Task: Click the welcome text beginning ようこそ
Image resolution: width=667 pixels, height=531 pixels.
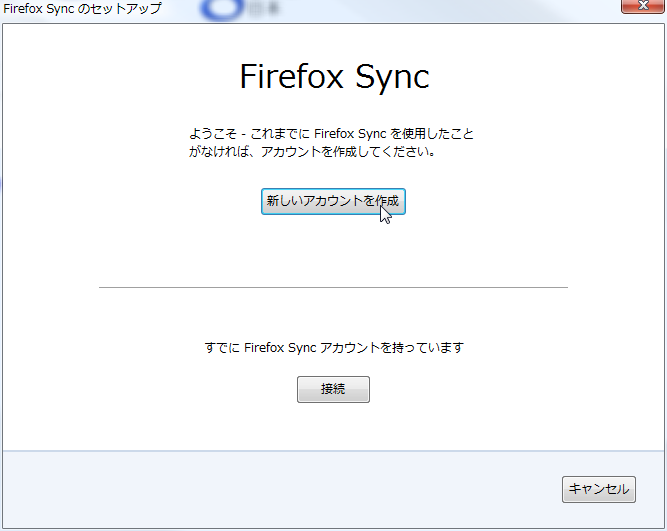Action: [x=331, y=143]
